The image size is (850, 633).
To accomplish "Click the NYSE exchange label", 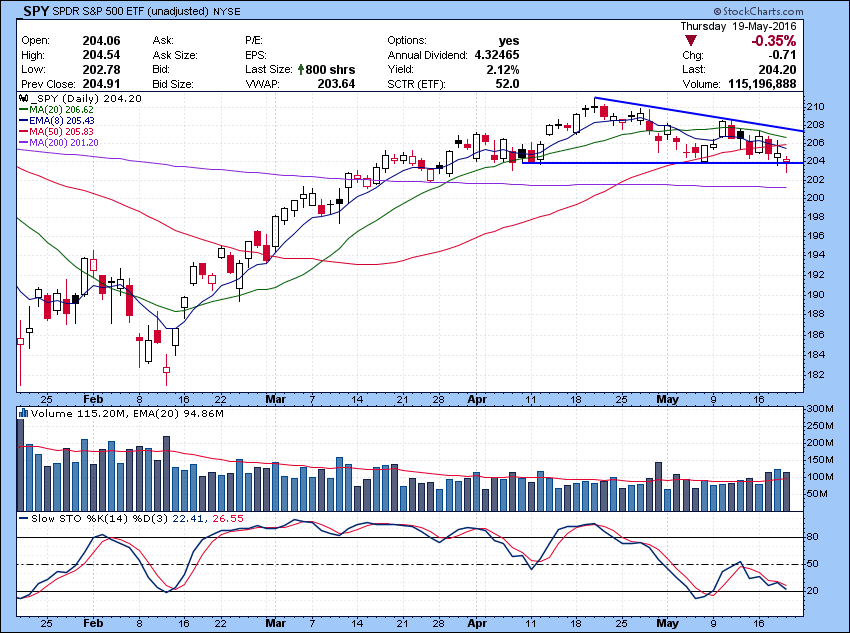I will tap(226, 11).
